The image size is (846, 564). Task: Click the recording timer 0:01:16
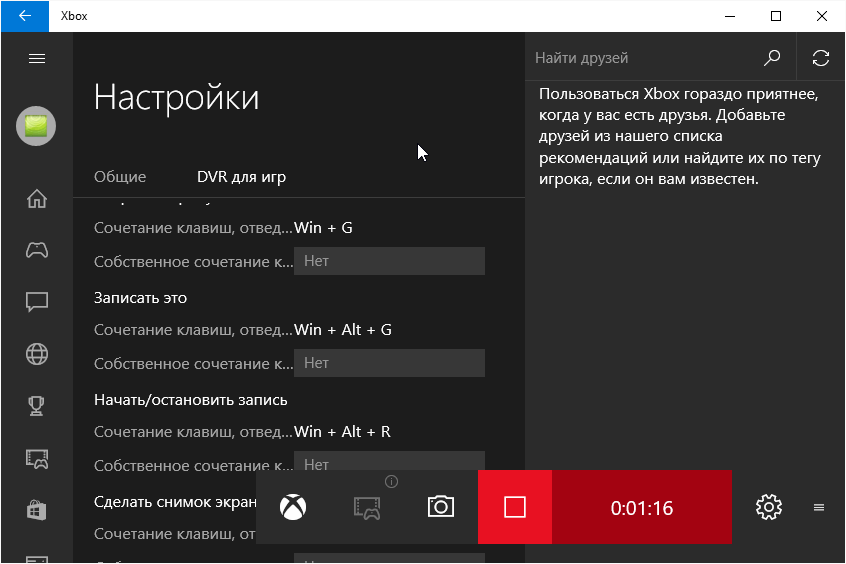tap(642, 508)
